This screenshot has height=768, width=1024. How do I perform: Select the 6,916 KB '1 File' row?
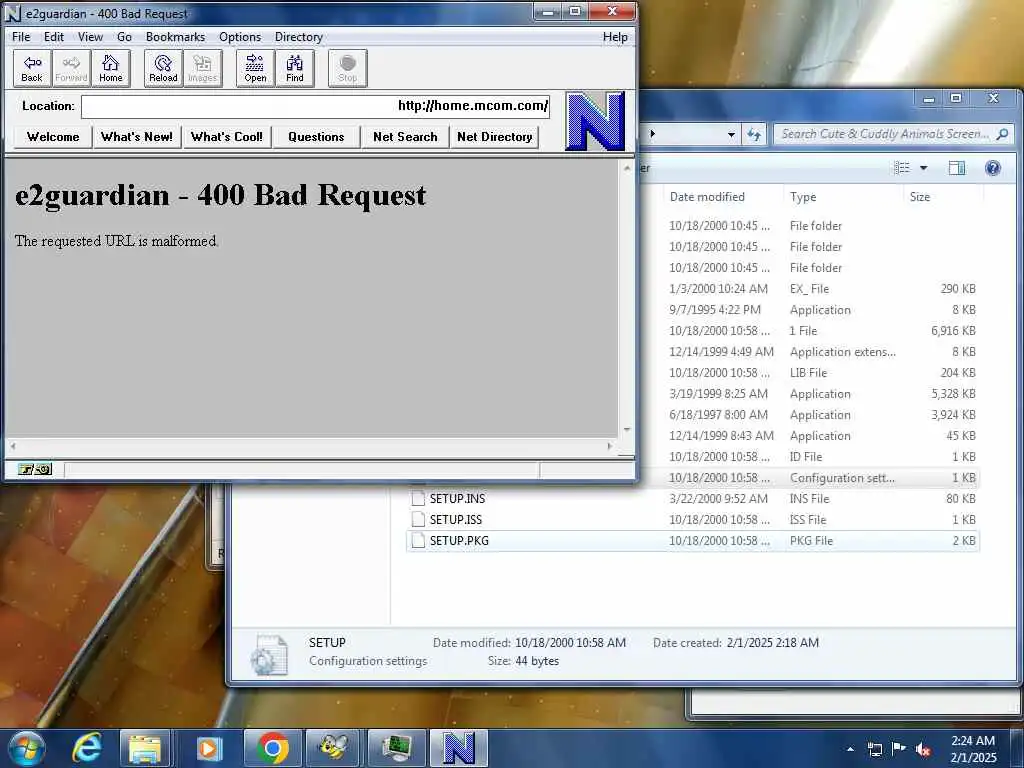coord(808,331)
